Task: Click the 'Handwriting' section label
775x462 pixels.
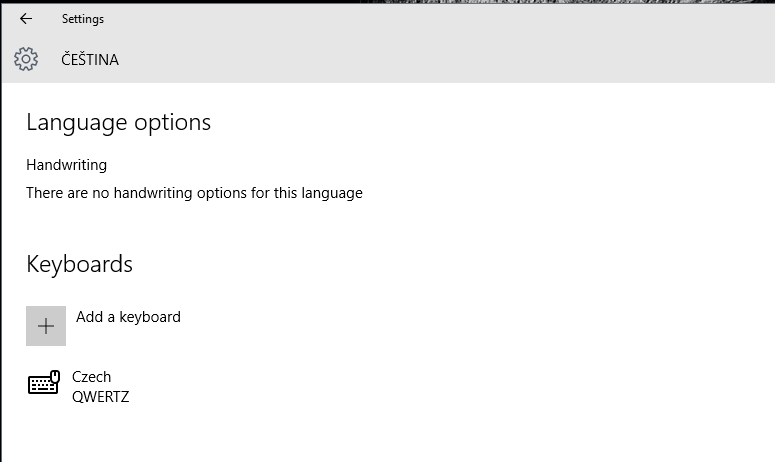Action: pyautogui.click(x=66, y=165)
